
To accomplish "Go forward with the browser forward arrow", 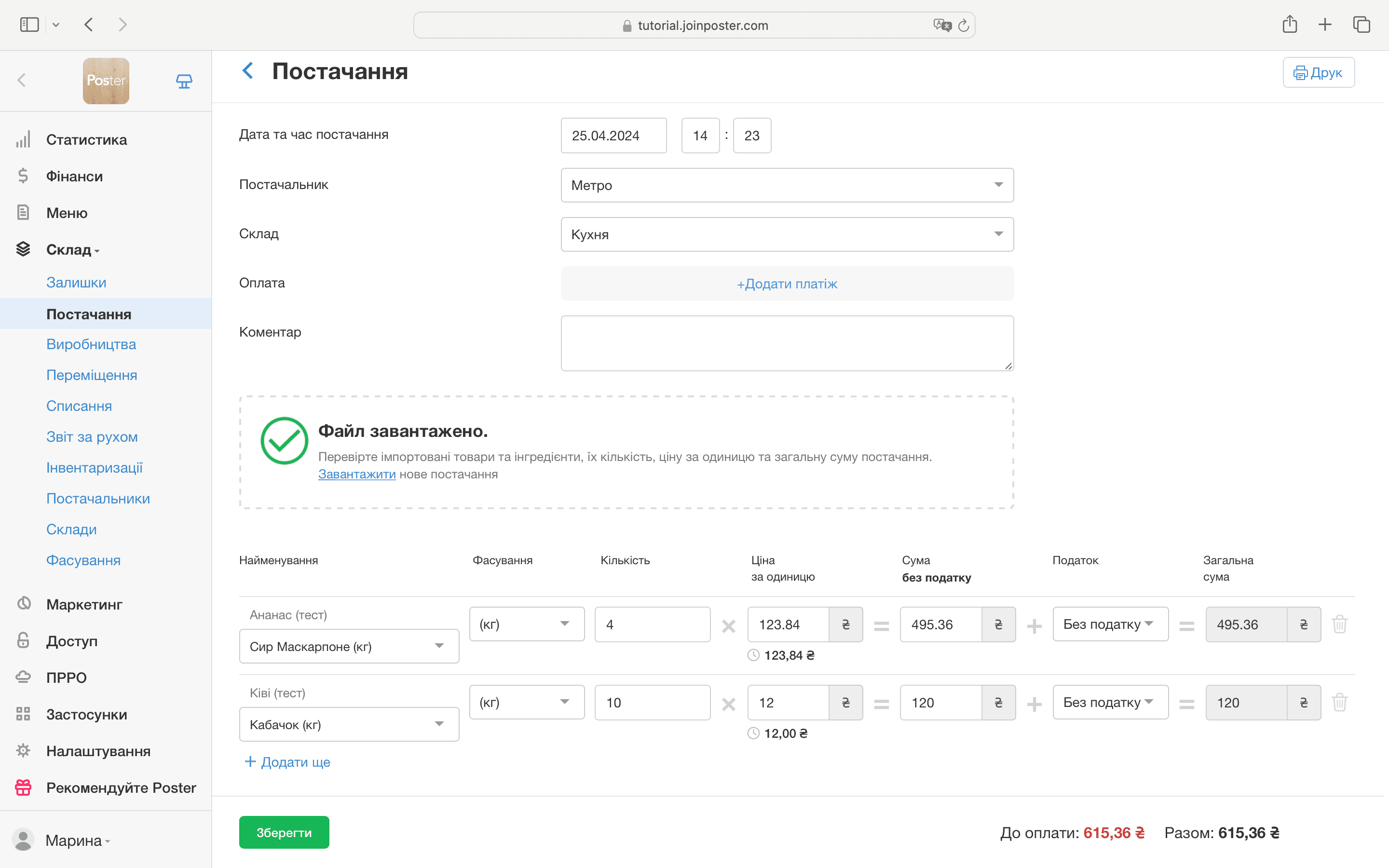I will (122, 25).
